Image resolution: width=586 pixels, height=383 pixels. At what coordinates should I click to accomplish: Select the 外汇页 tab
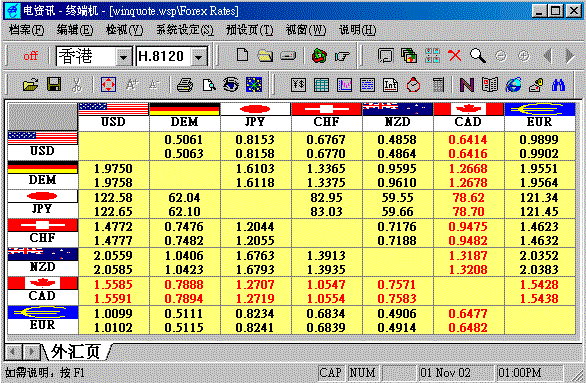[76, 352]
